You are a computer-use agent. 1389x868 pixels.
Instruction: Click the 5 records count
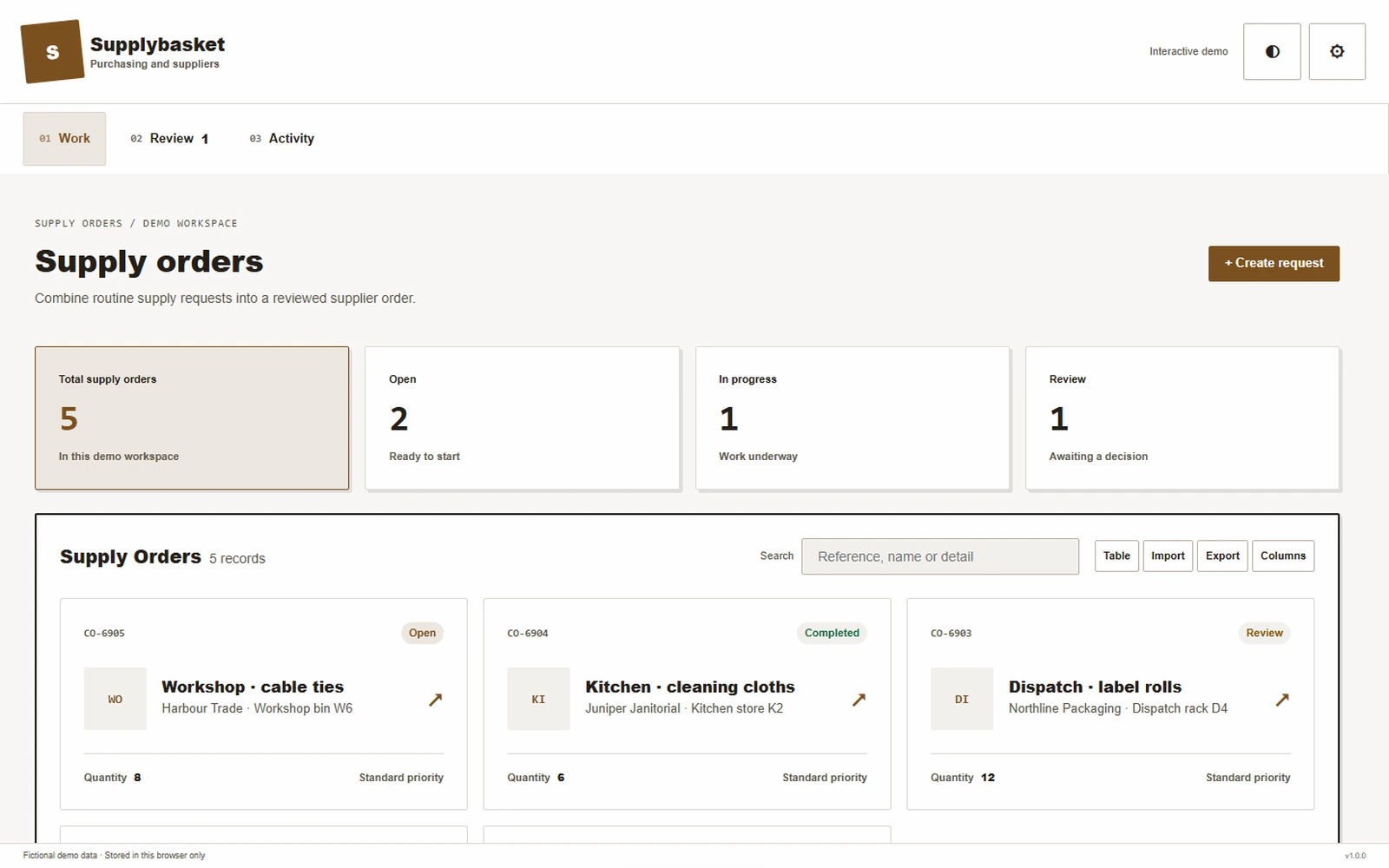(237, 559)
